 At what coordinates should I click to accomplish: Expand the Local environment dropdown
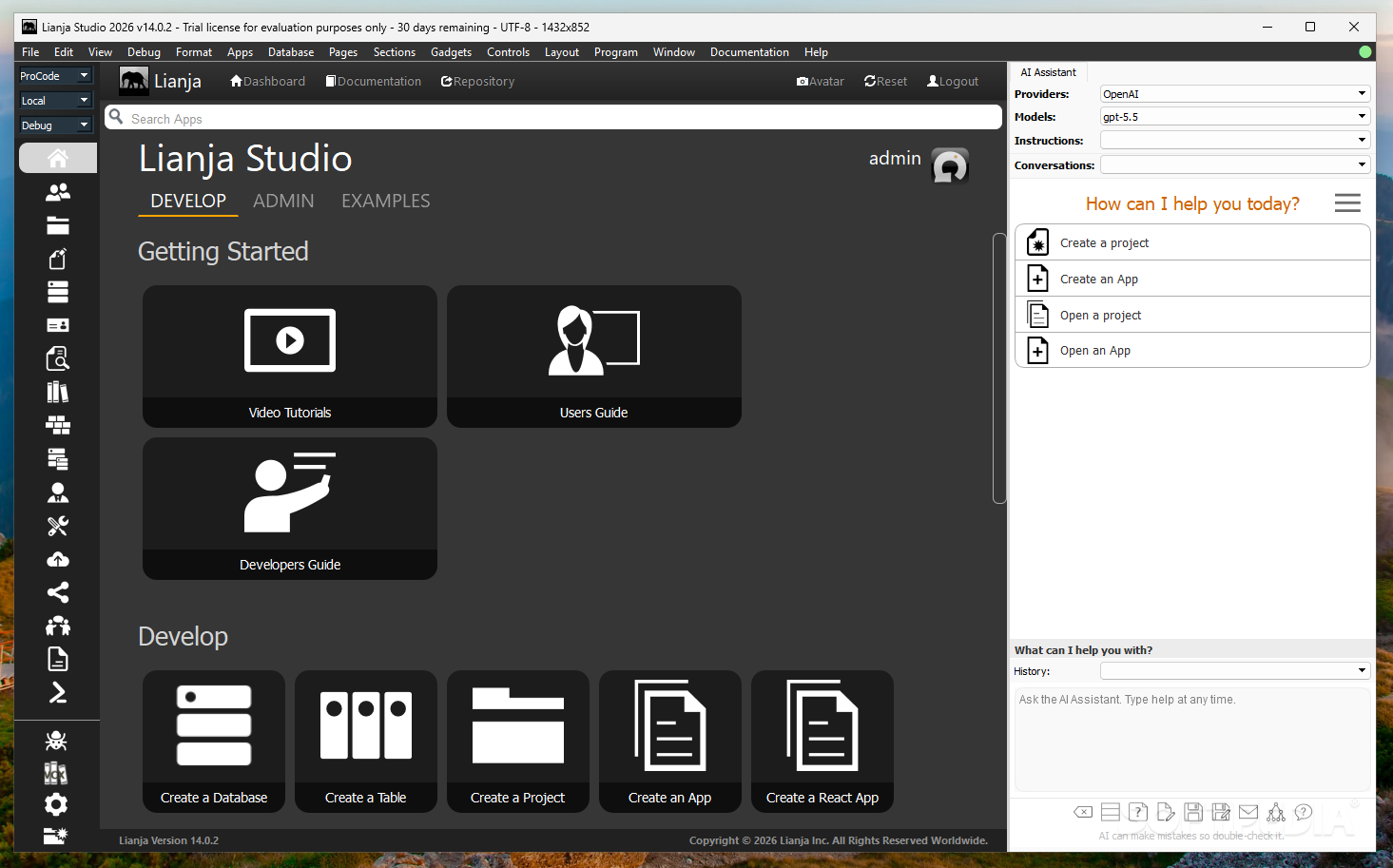55,101
